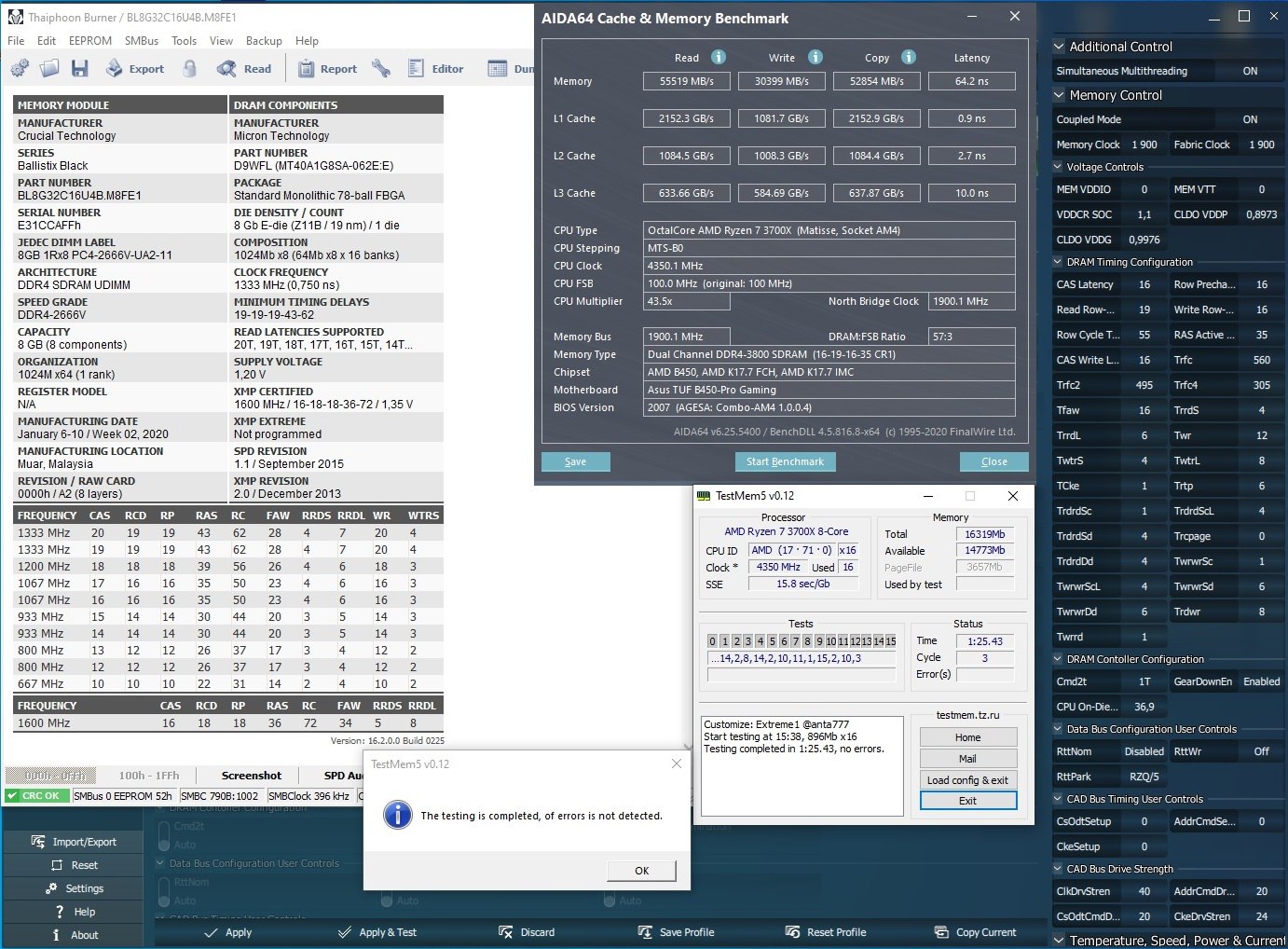
Task: Click Copy Current in the bottom bar
Action: click(x=975, y=932)
